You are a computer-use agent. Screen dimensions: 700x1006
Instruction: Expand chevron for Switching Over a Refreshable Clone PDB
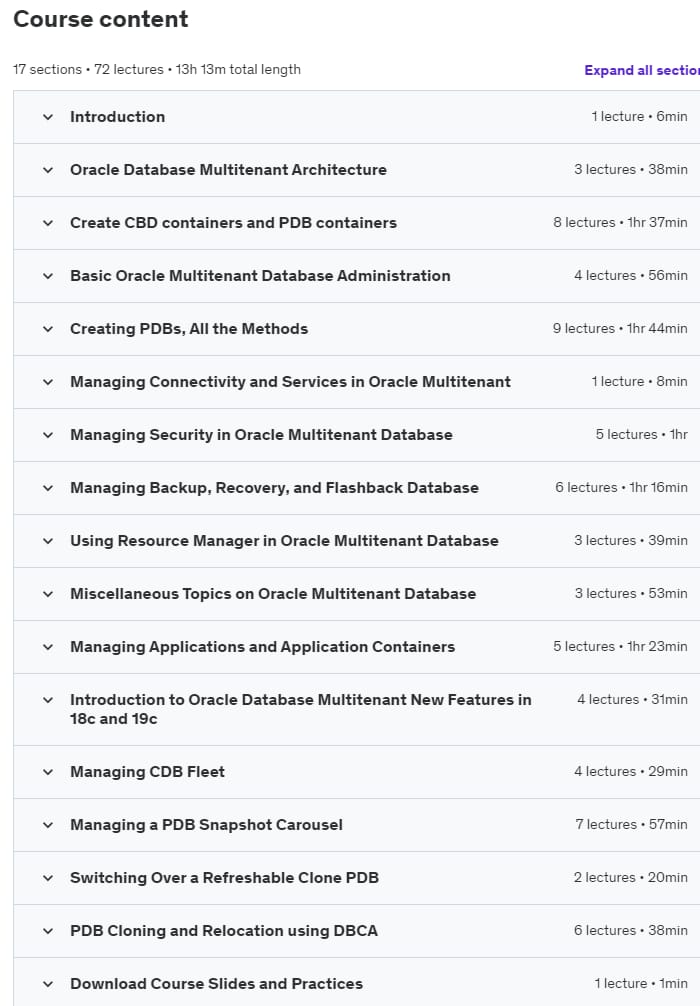[48, 878]
